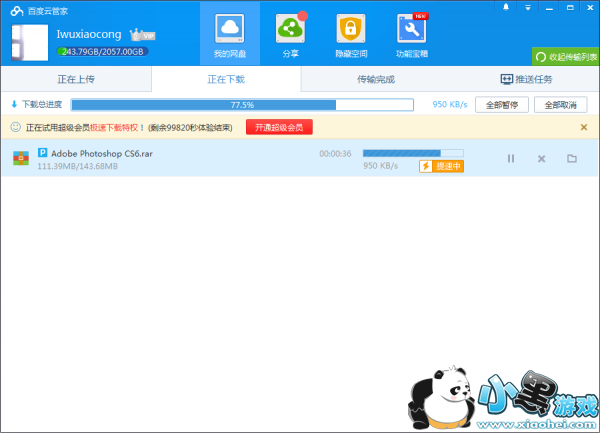This screenshot has height=433, width=600.
Task: Open 我的网盘 cloud drive icon
Action: click(x=230, y=29)
